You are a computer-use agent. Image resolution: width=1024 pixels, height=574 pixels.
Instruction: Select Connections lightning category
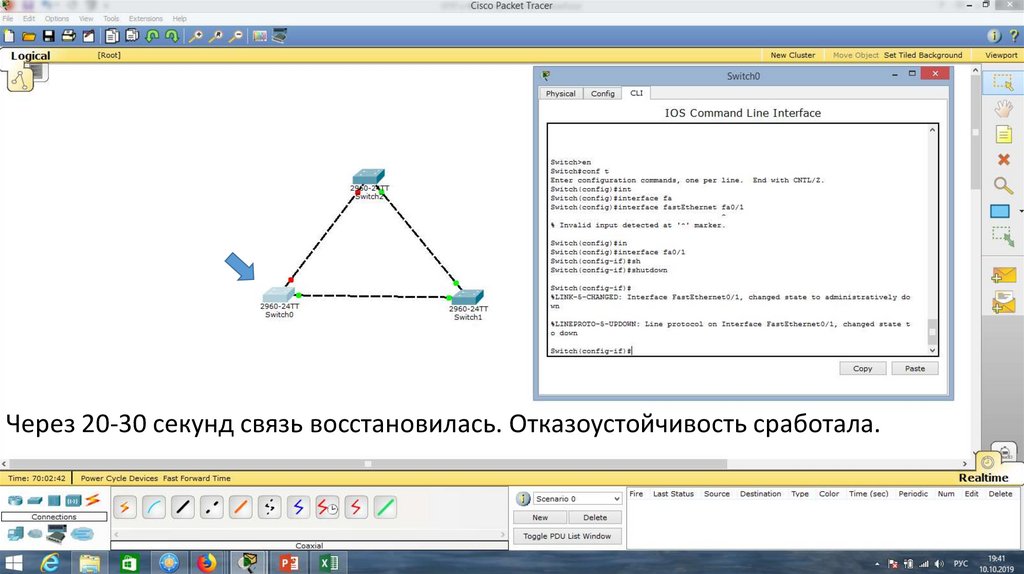93,500
